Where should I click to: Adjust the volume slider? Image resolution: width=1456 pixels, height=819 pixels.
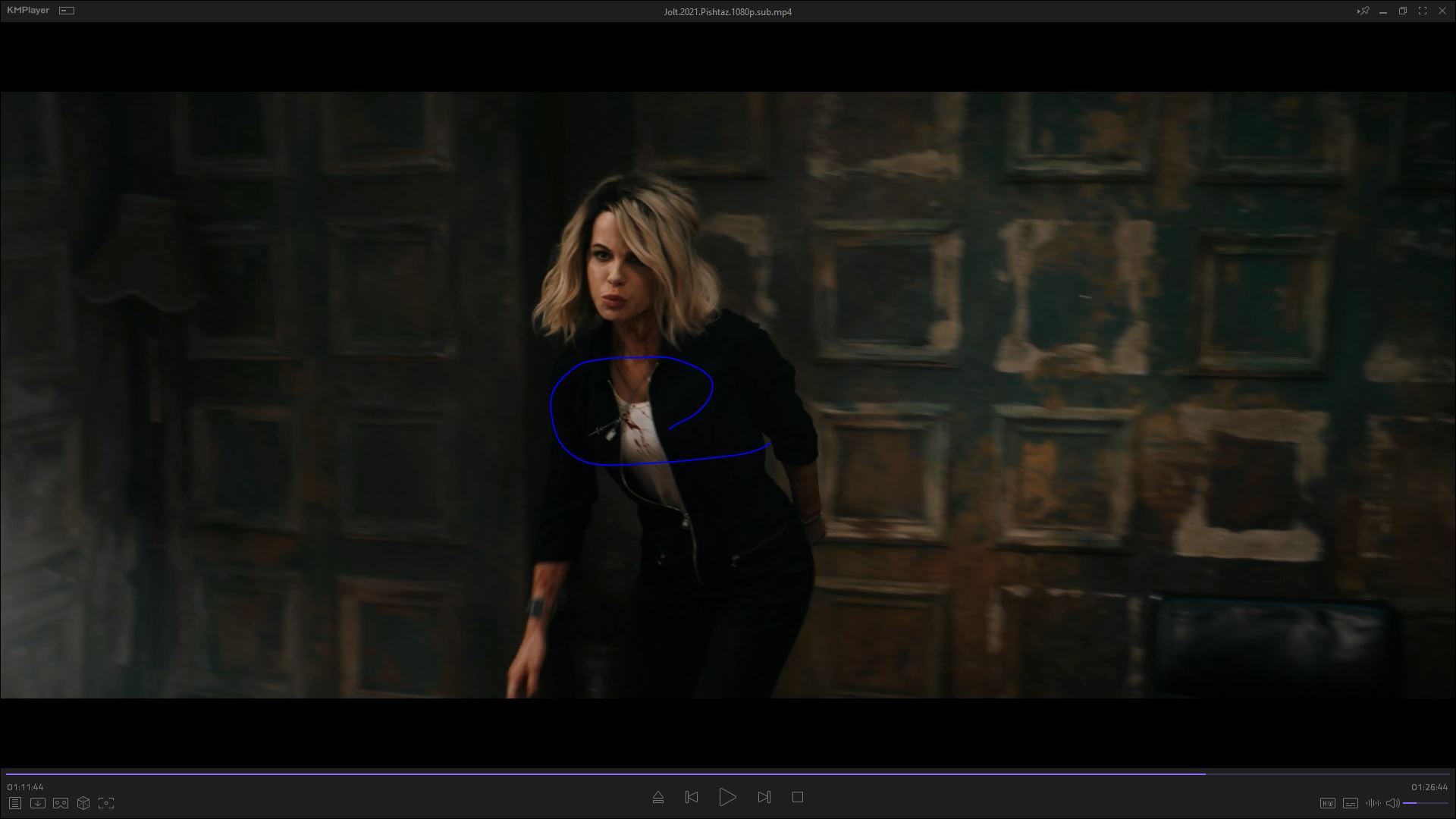coord(1424,803)
